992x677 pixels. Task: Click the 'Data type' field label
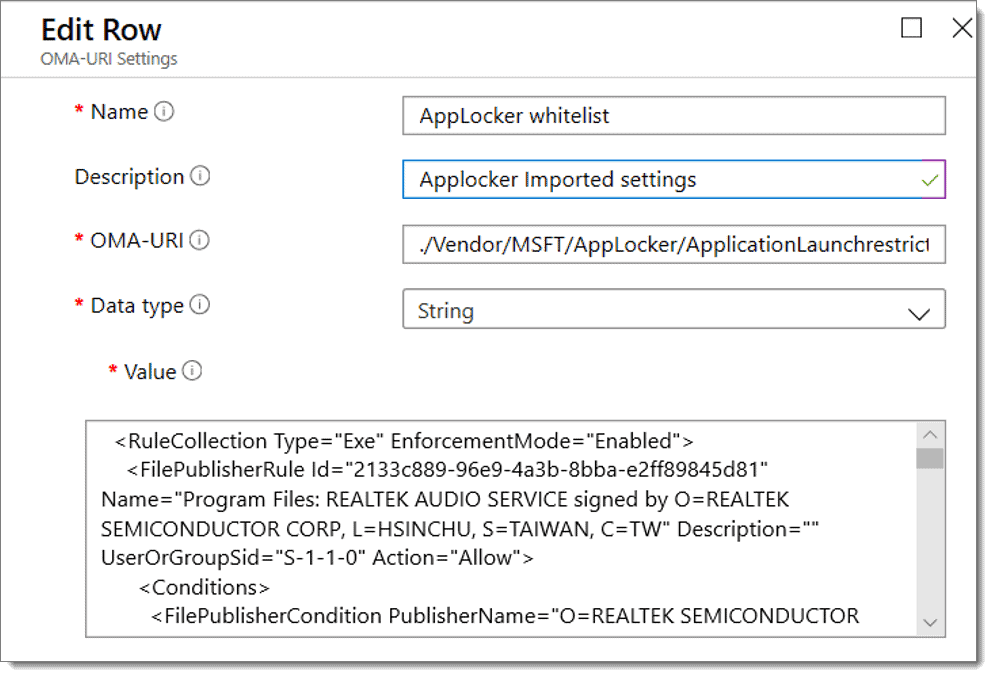[137, 306]
